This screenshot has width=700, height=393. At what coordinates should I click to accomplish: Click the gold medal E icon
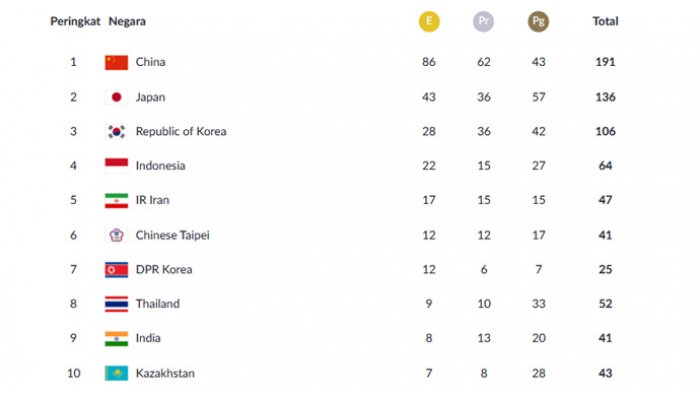(x=429, y=21)
